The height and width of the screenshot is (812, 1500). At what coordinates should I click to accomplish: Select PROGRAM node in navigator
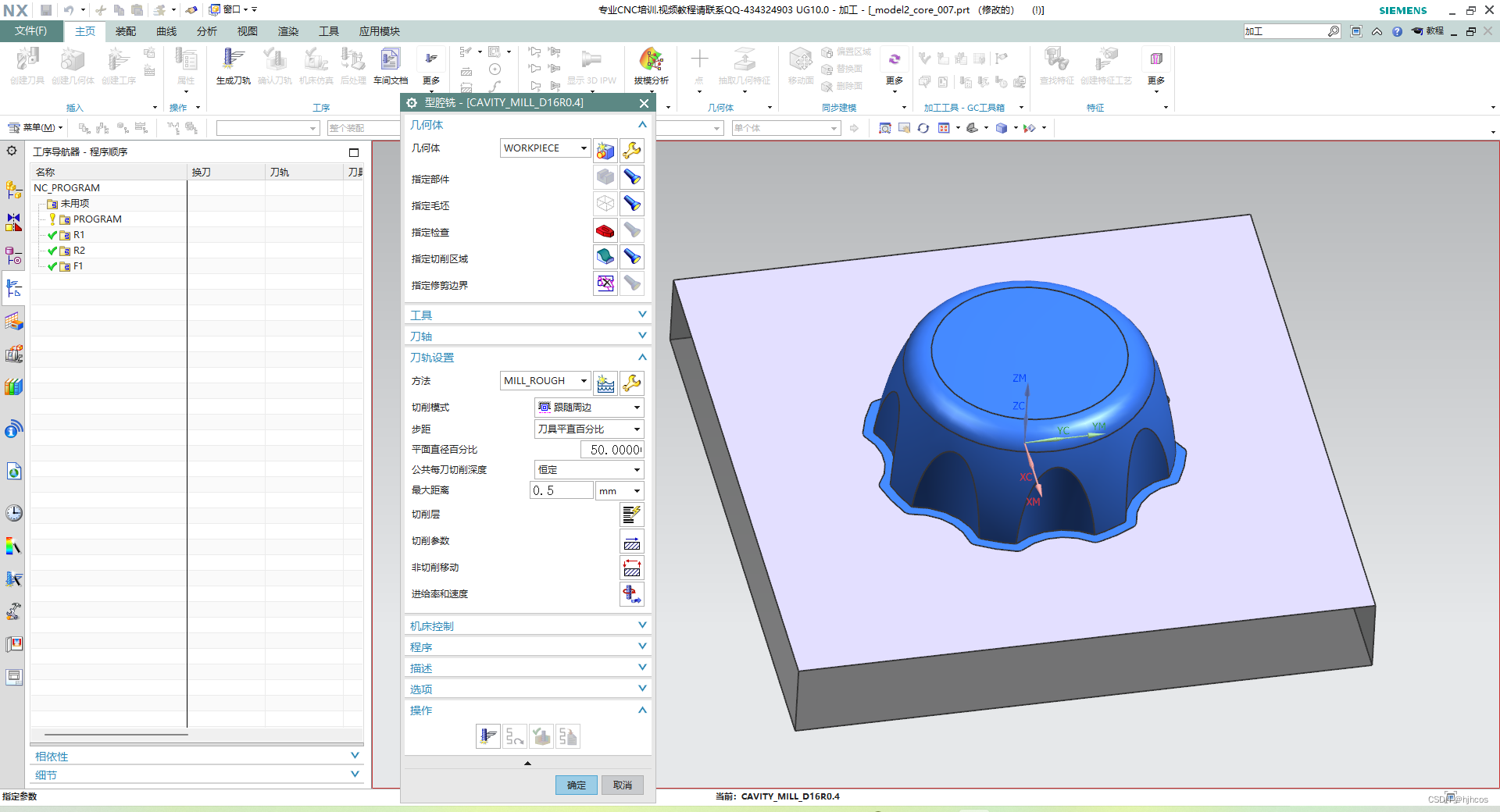point(97,219)
